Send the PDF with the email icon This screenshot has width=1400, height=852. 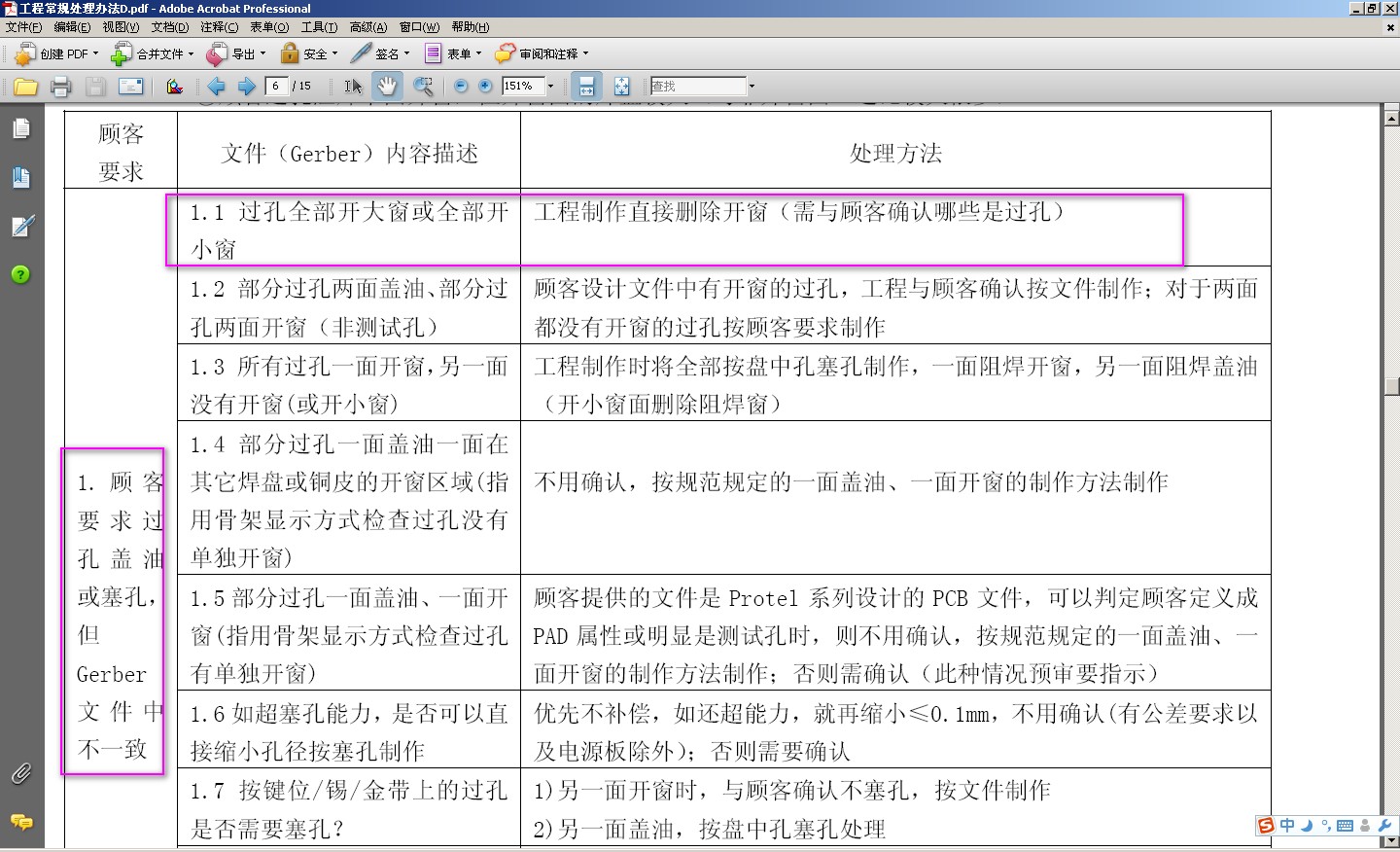130,87
